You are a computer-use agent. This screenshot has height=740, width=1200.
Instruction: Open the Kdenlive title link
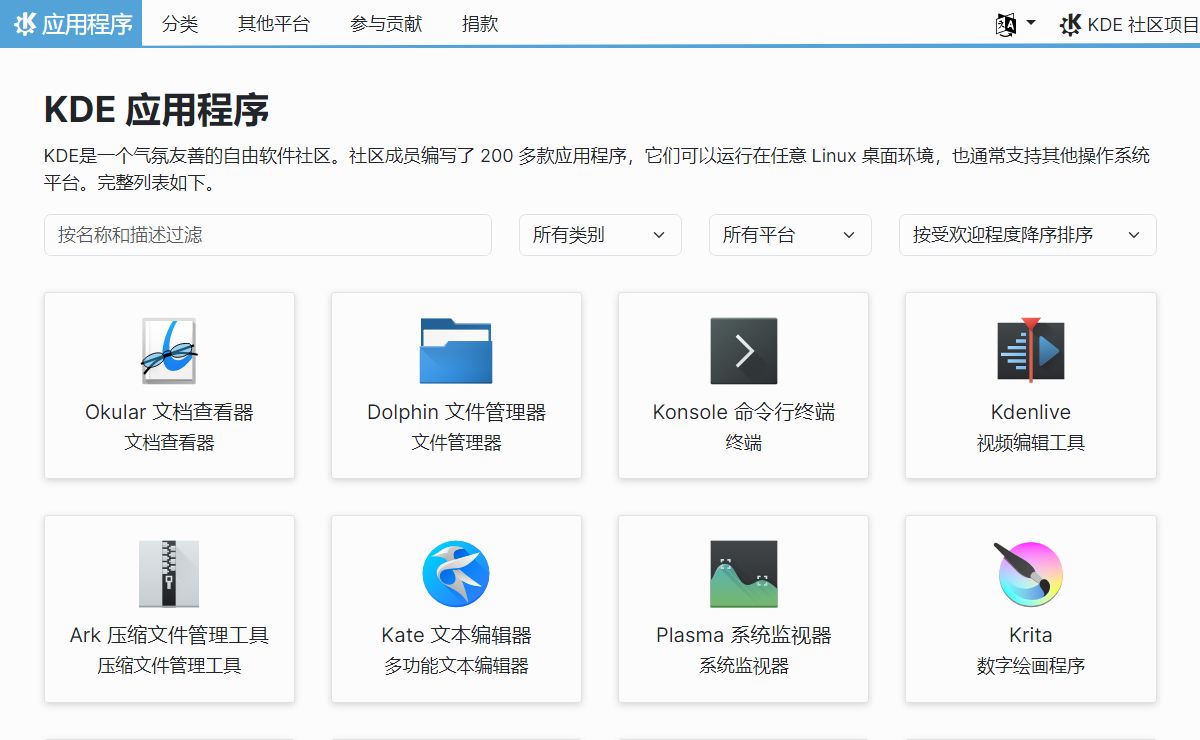(1030, 412)
